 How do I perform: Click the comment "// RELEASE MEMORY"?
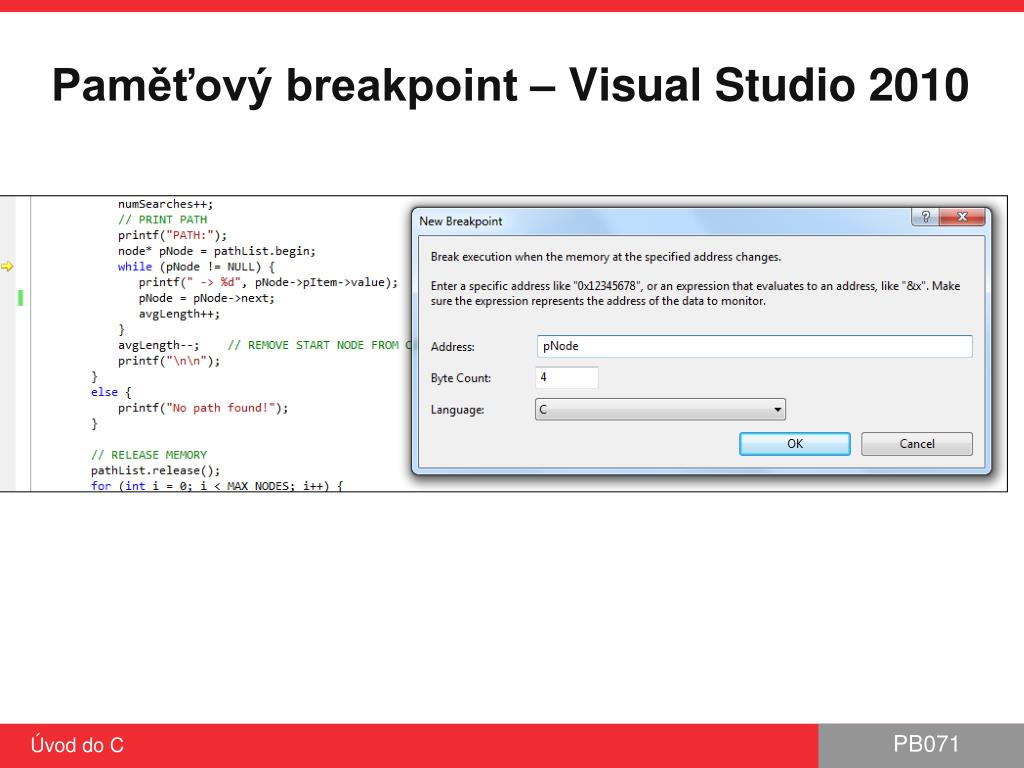(x=149, y=455)
